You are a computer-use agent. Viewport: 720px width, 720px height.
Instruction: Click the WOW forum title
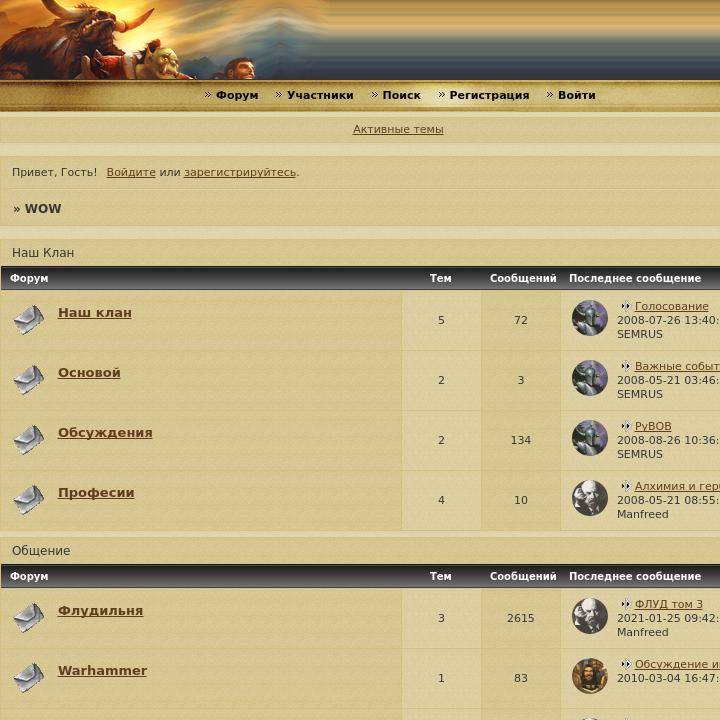43,208
